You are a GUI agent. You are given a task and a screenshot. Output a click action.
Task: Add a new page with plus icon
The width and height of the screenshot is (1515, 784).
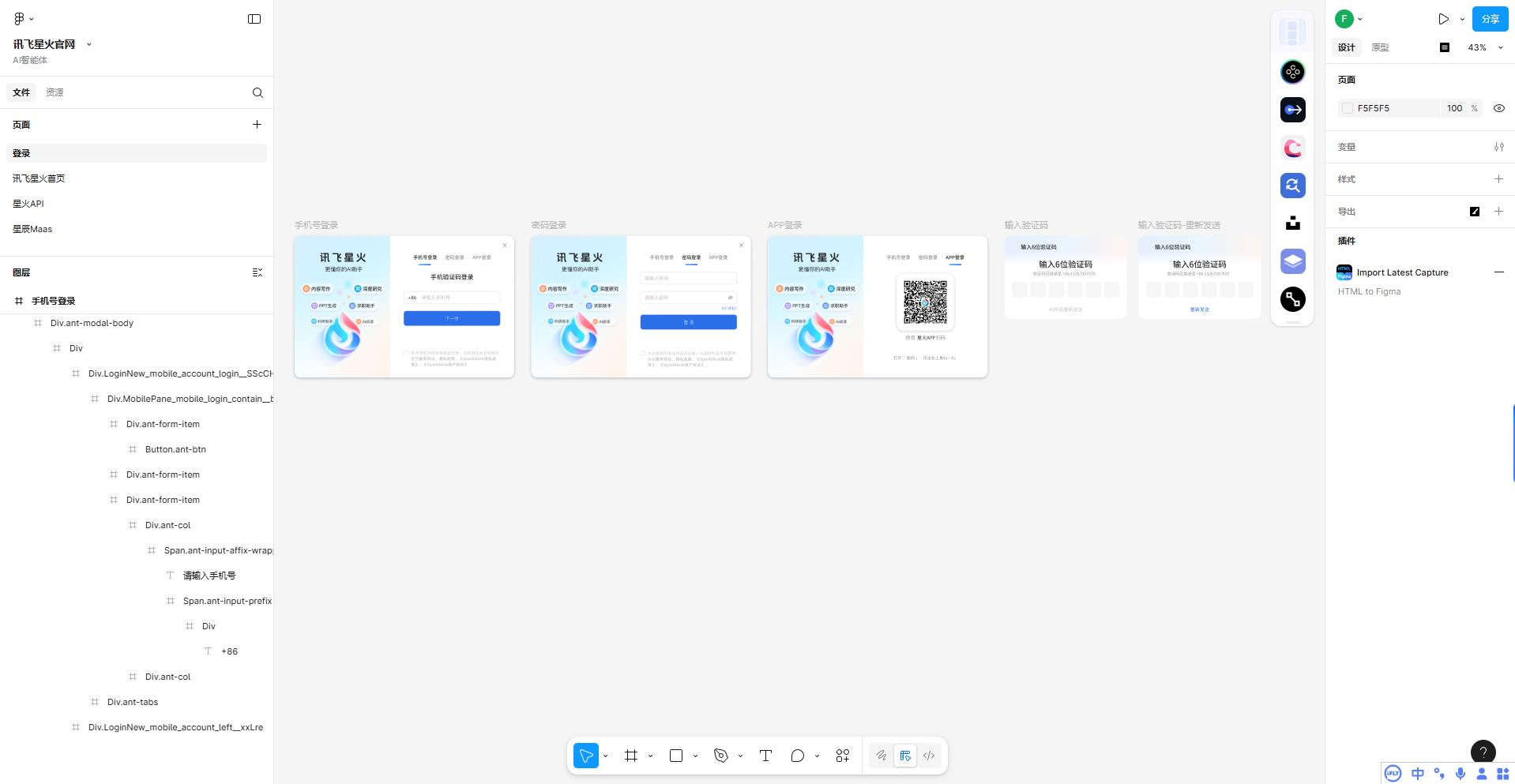[257, 125]
